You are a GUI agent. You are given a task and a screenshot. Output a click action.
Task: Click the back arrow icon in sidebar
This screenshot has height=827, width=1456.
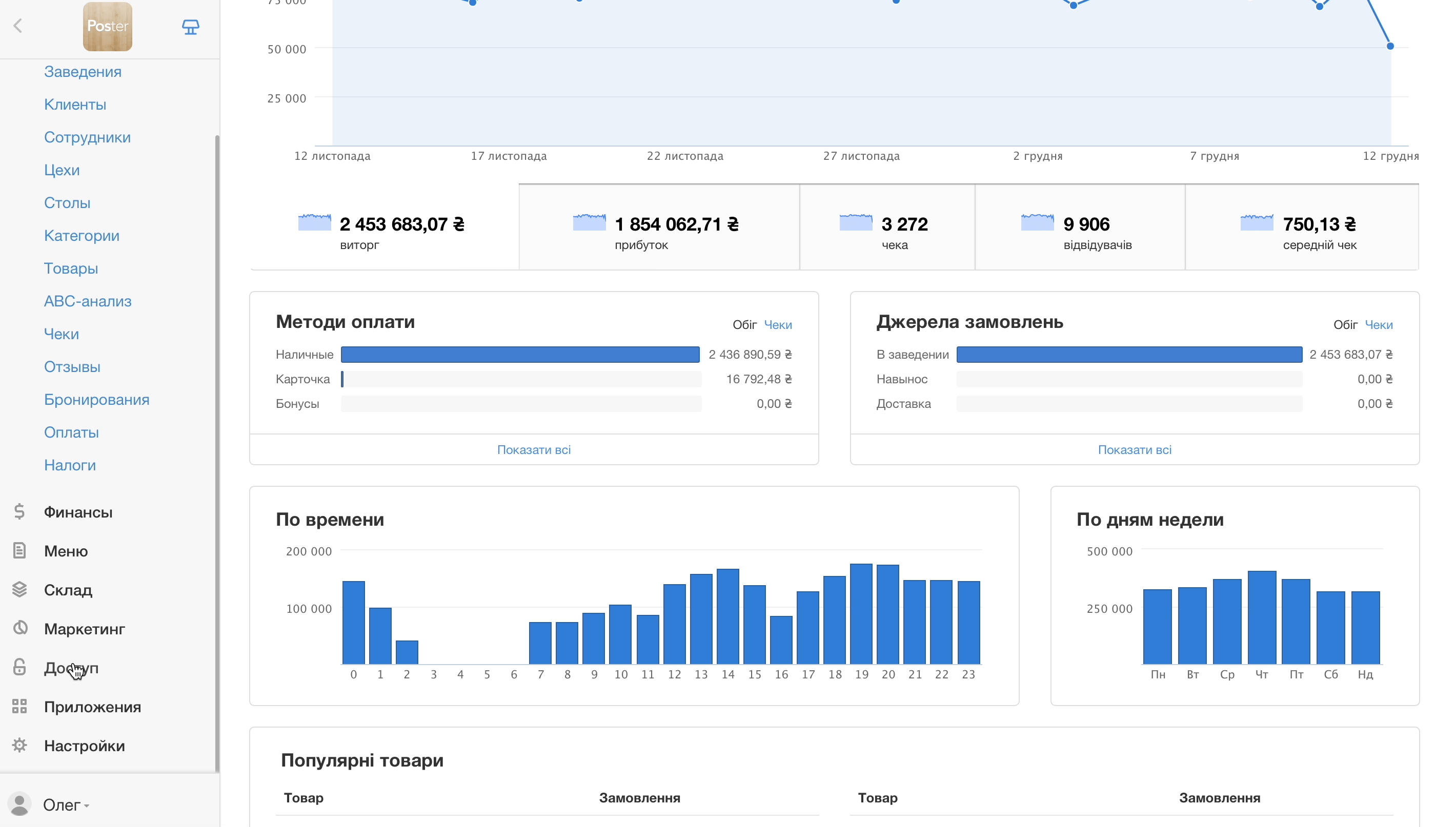(x=18, y=26)
